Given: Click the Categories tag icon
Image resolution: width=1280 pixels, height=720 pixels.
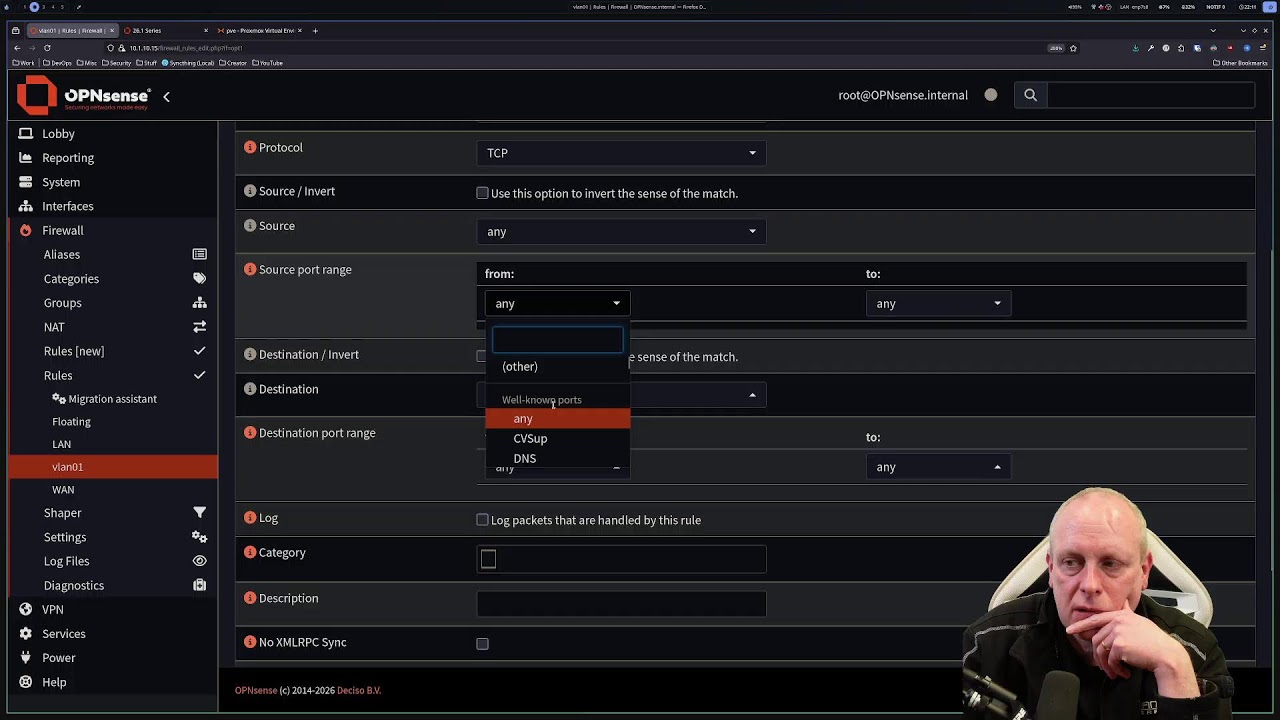Looking at the screenshot, I should pos(199,278).
